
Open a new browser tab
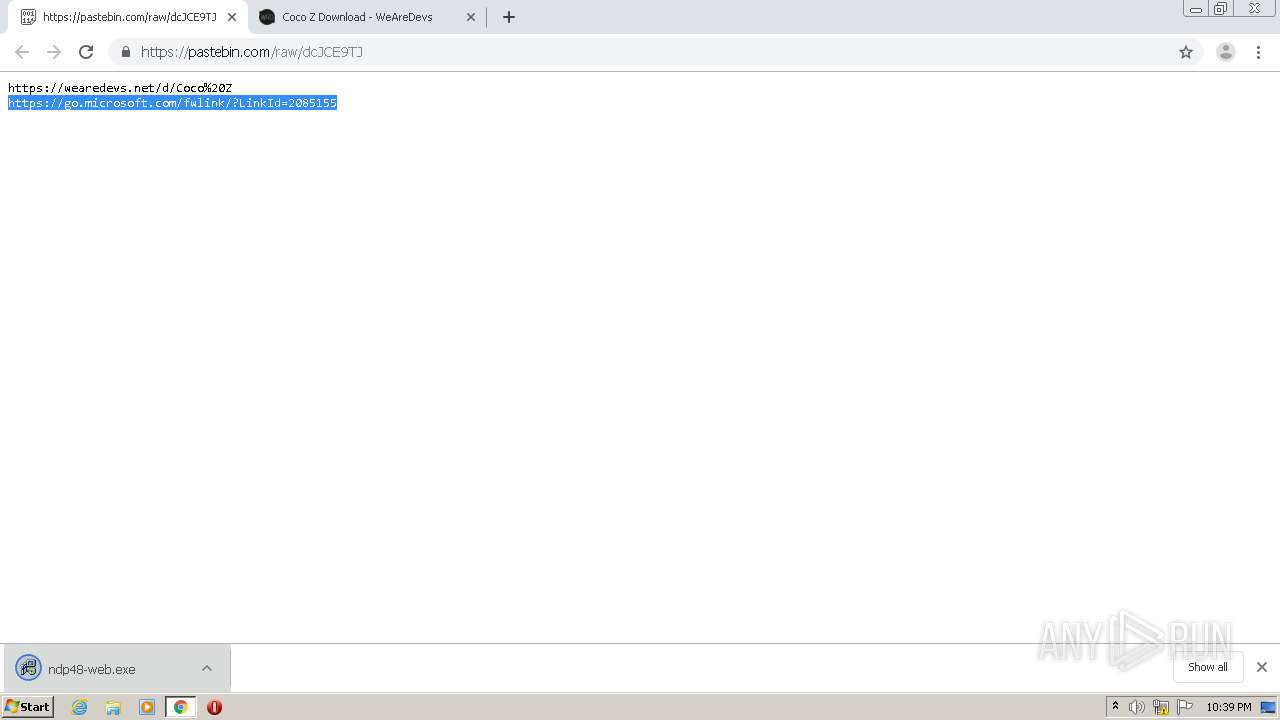pyautogui.click(x=509, y=17)
